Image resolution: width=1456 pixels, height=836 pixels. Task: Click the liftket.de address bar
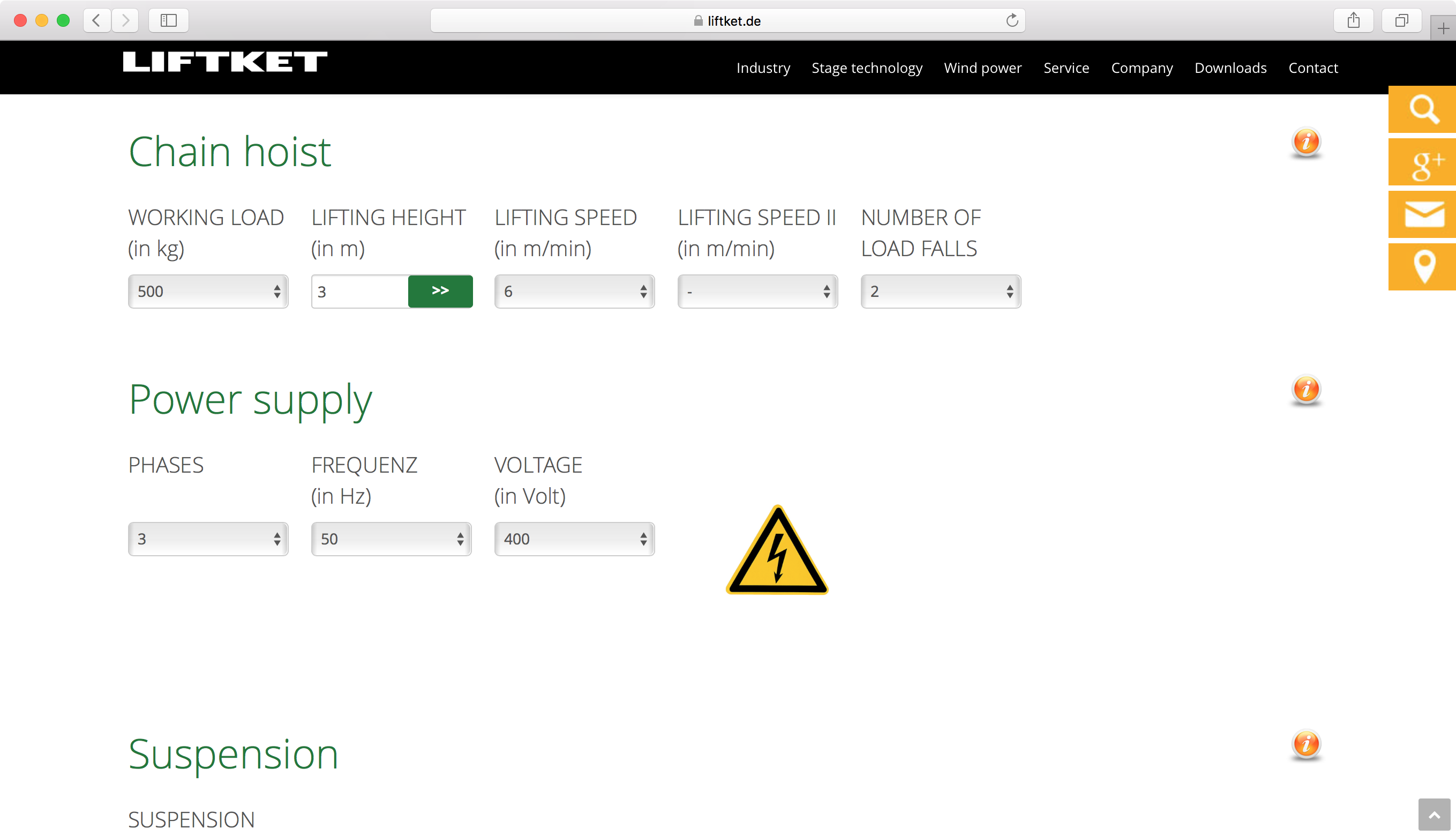(x=727, y=21)
